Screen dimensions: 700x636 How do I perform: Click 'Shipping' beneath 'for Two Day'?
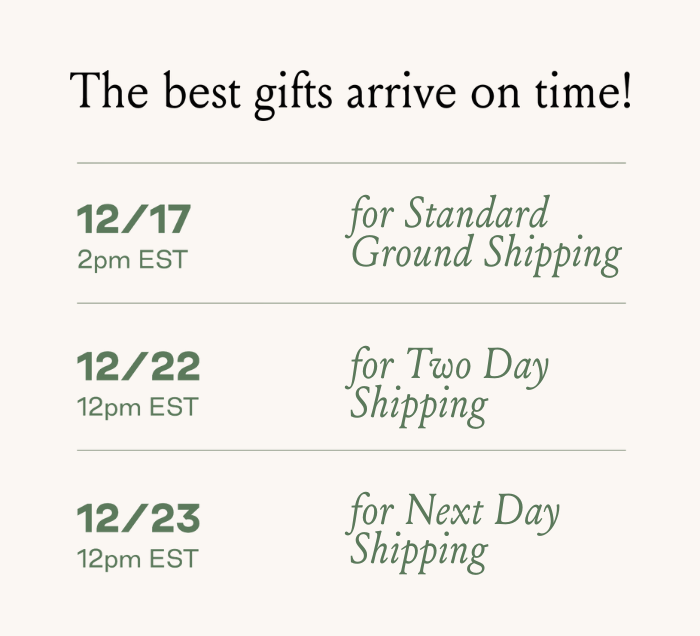pos(419,405)
